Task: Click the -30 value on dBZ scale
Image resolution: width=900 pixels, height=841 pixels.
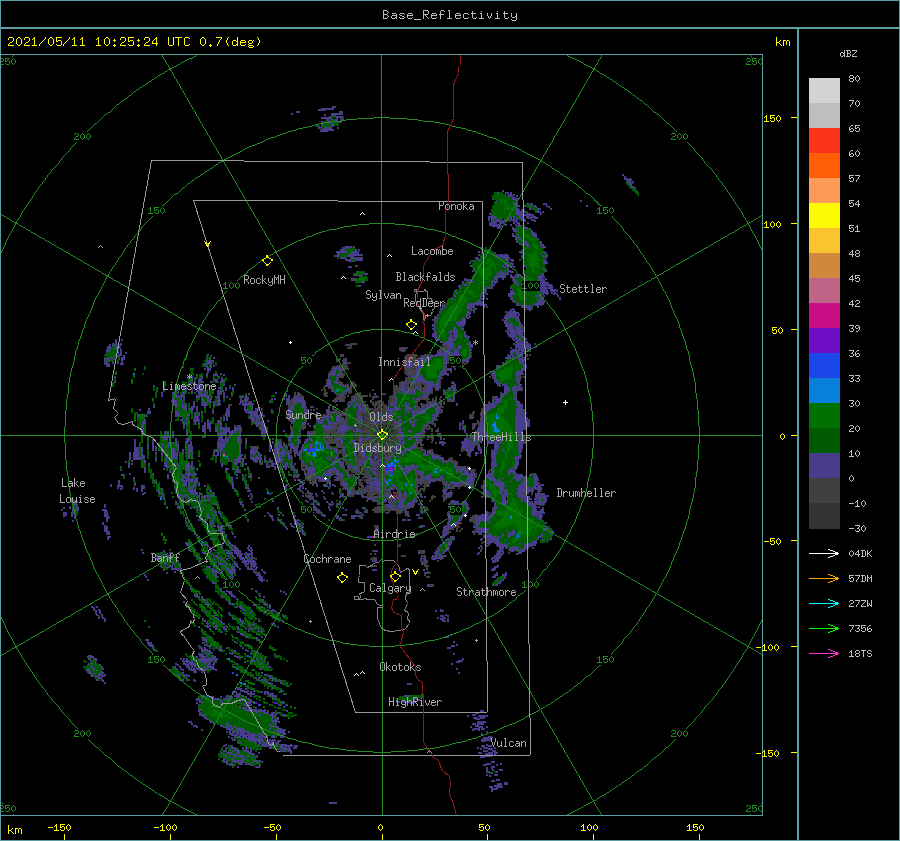Action: point(857,529)
